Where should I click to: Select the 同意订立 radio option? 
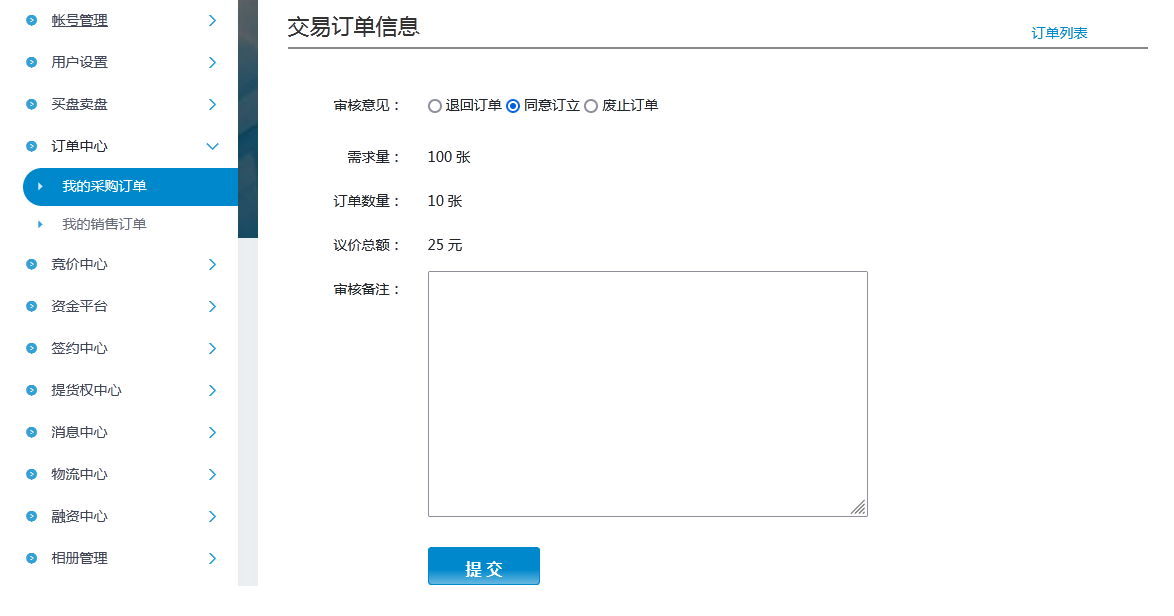(x=513, y=106)
